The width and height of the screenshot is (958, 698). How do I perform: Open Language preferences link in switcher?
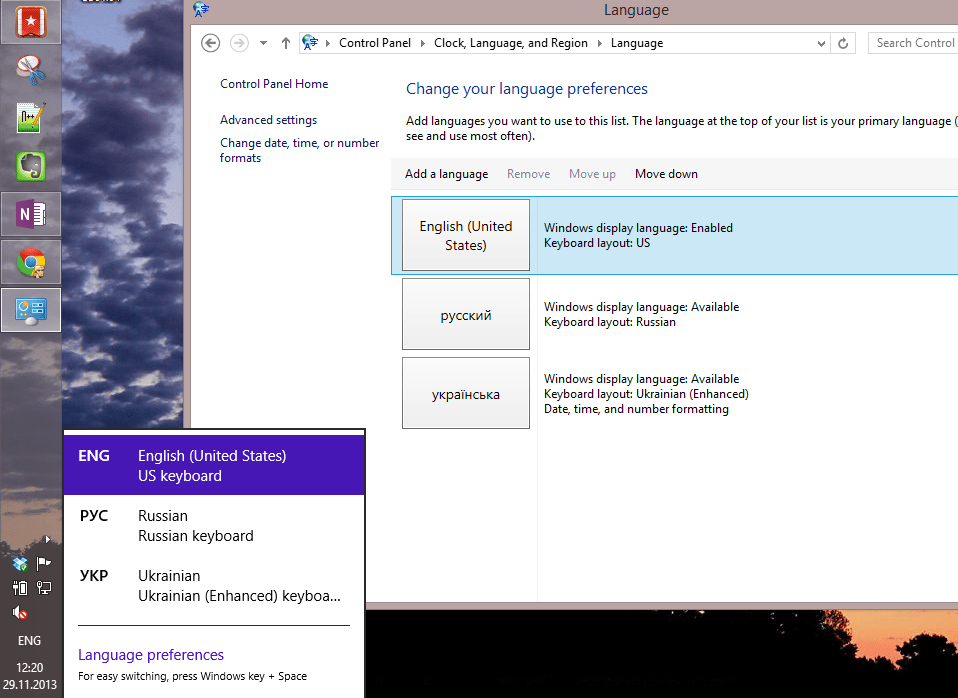151,655
